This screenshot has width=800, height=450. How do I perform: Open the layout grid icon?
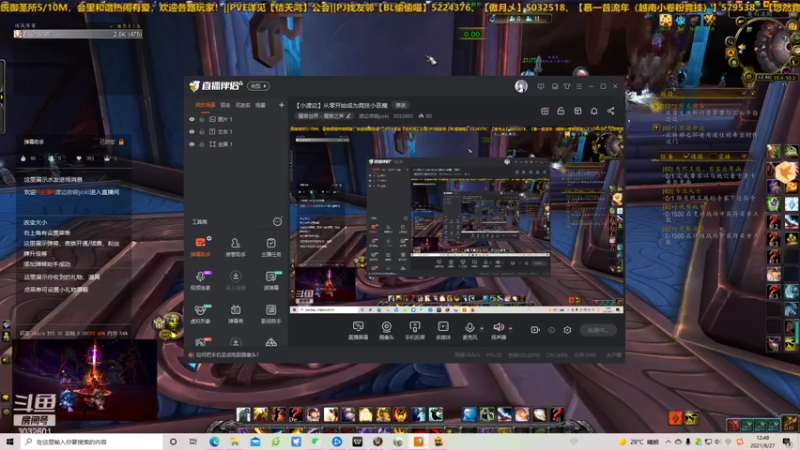(x=578, y=111)
